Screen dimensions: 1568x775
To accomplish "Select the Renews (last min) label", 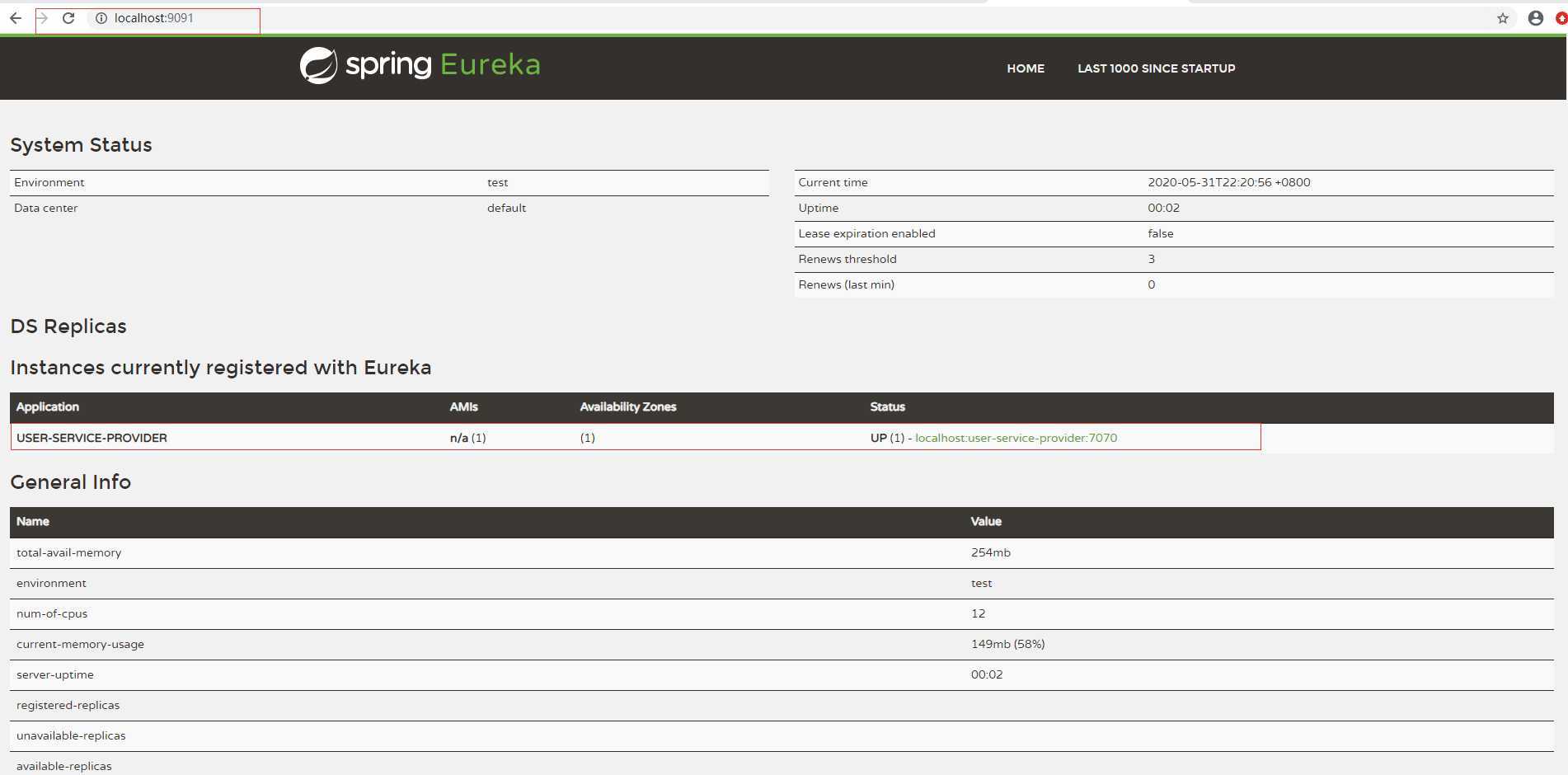I will coord(846,284).
